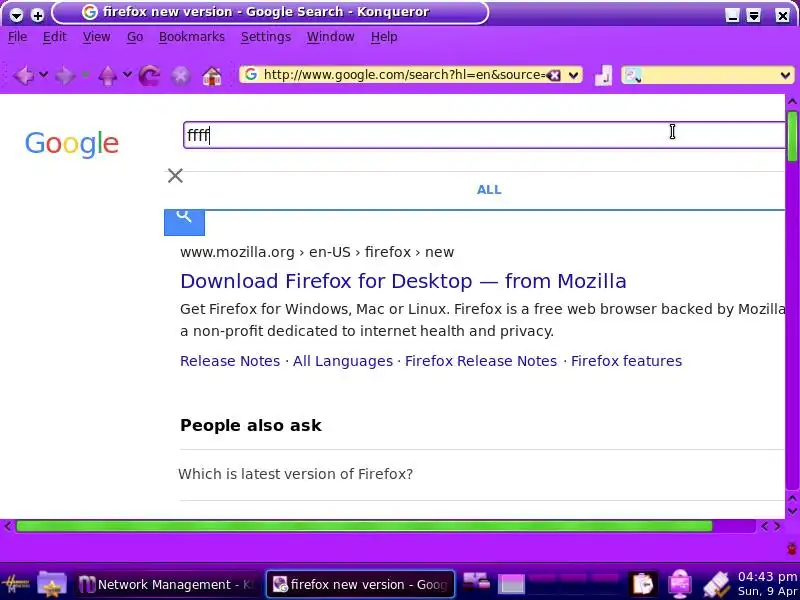Select the ALL results tab
Viewport: 800px width, 600px height.
click(x=489, y=190)
